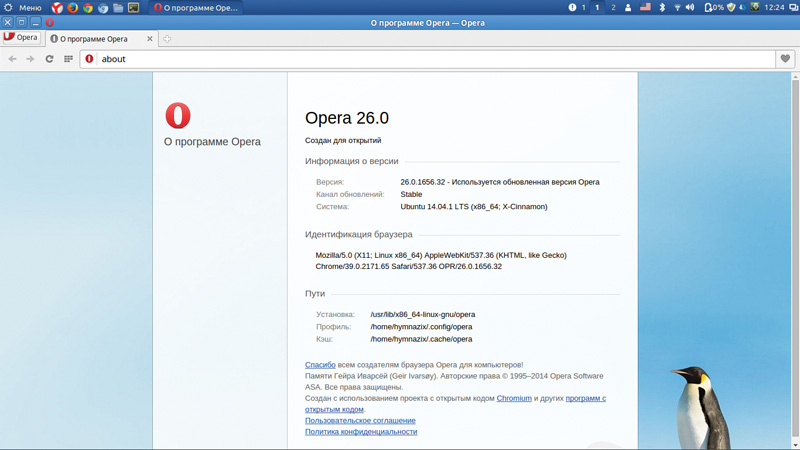Screen dimensions: 800x450
Task: Open terminal from the panel launcher
Action: 133,7
